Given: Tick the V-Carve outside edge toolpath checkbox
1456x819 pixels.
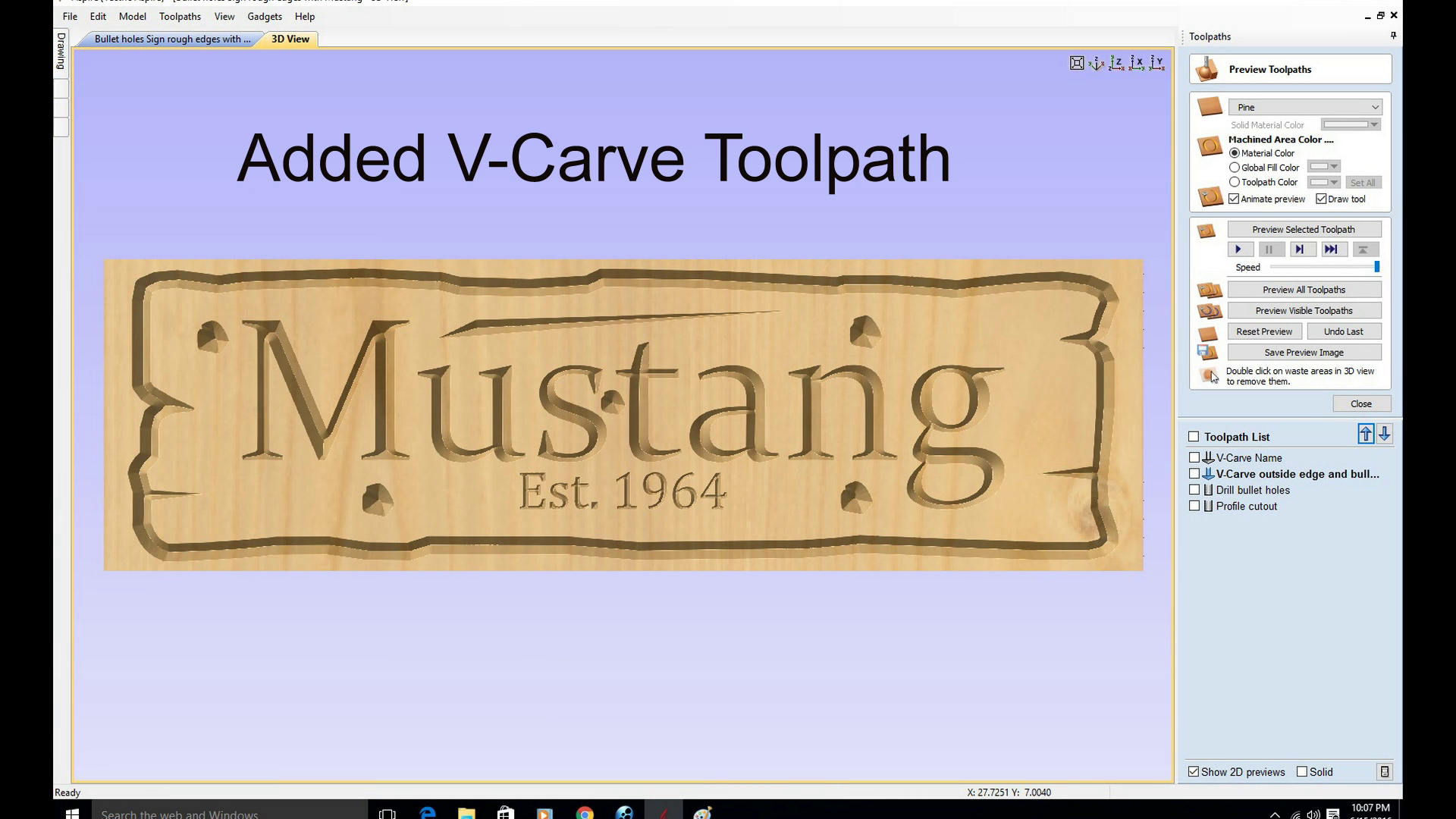Looking at the screenshot, I should click(x=1194, y=474).
